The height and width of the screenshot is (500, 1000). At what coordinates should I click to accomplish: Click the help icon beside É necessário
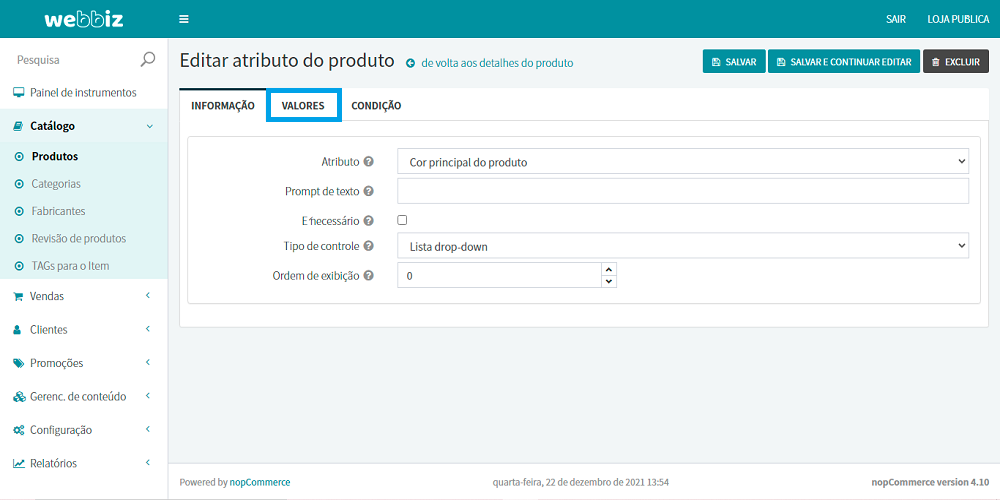[x=369, y=221]
